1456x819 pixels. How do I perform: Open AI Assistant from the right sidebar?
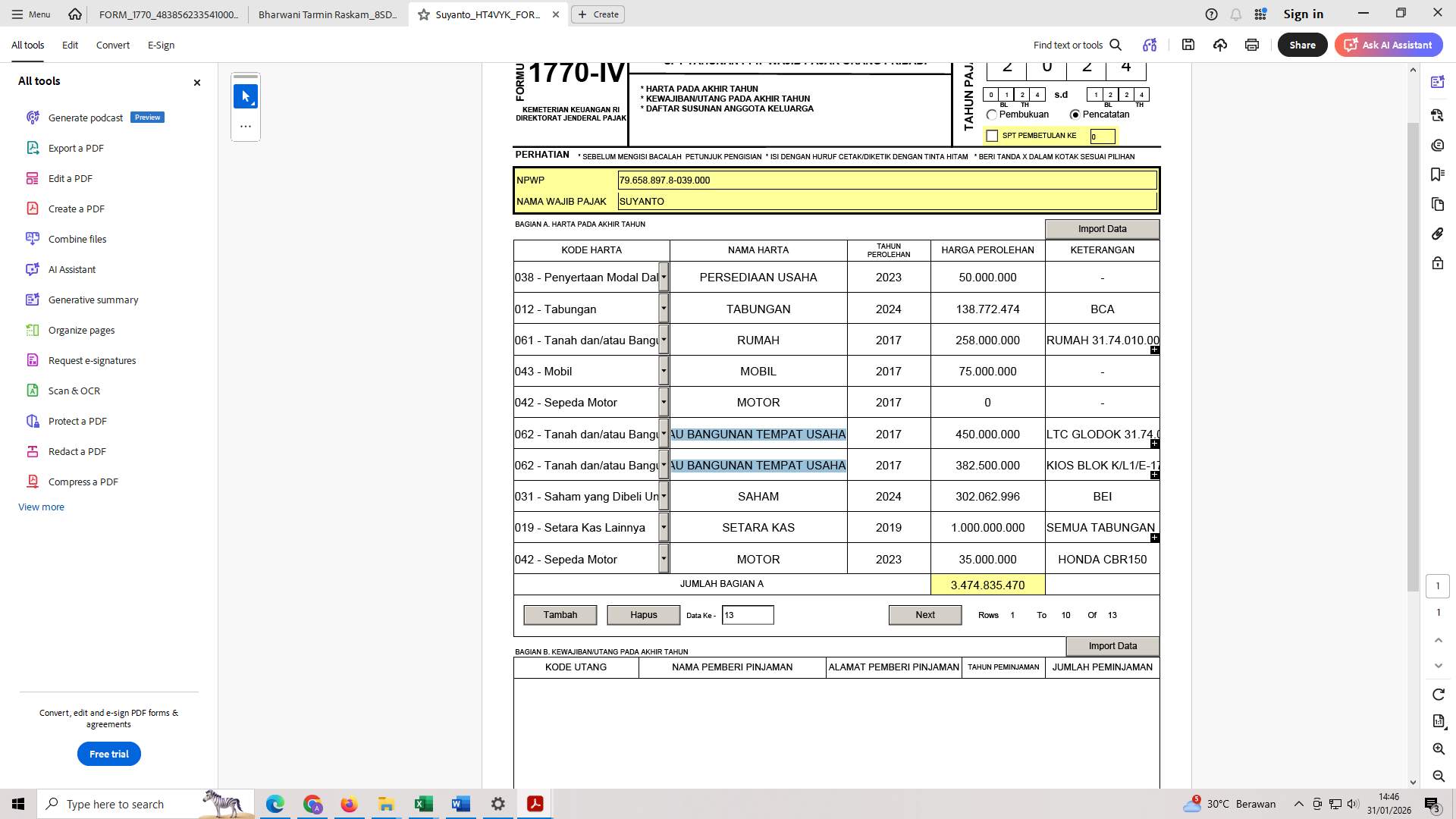pos(1438,82)
